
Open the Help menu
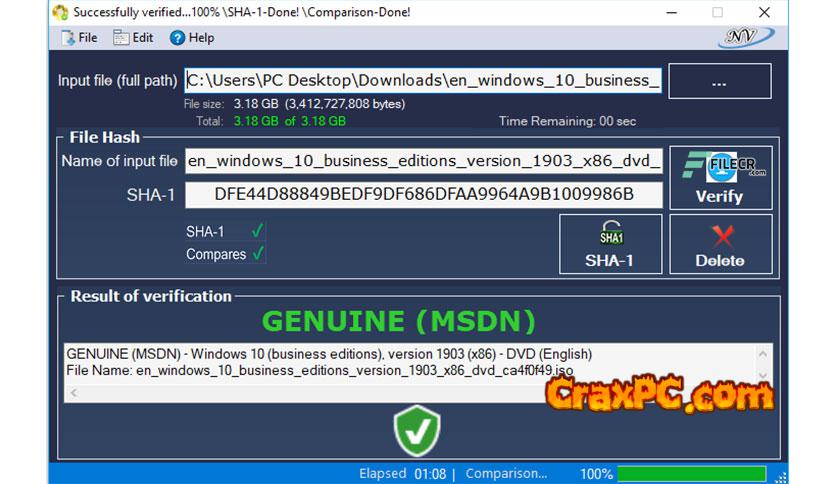click(192, 38)
